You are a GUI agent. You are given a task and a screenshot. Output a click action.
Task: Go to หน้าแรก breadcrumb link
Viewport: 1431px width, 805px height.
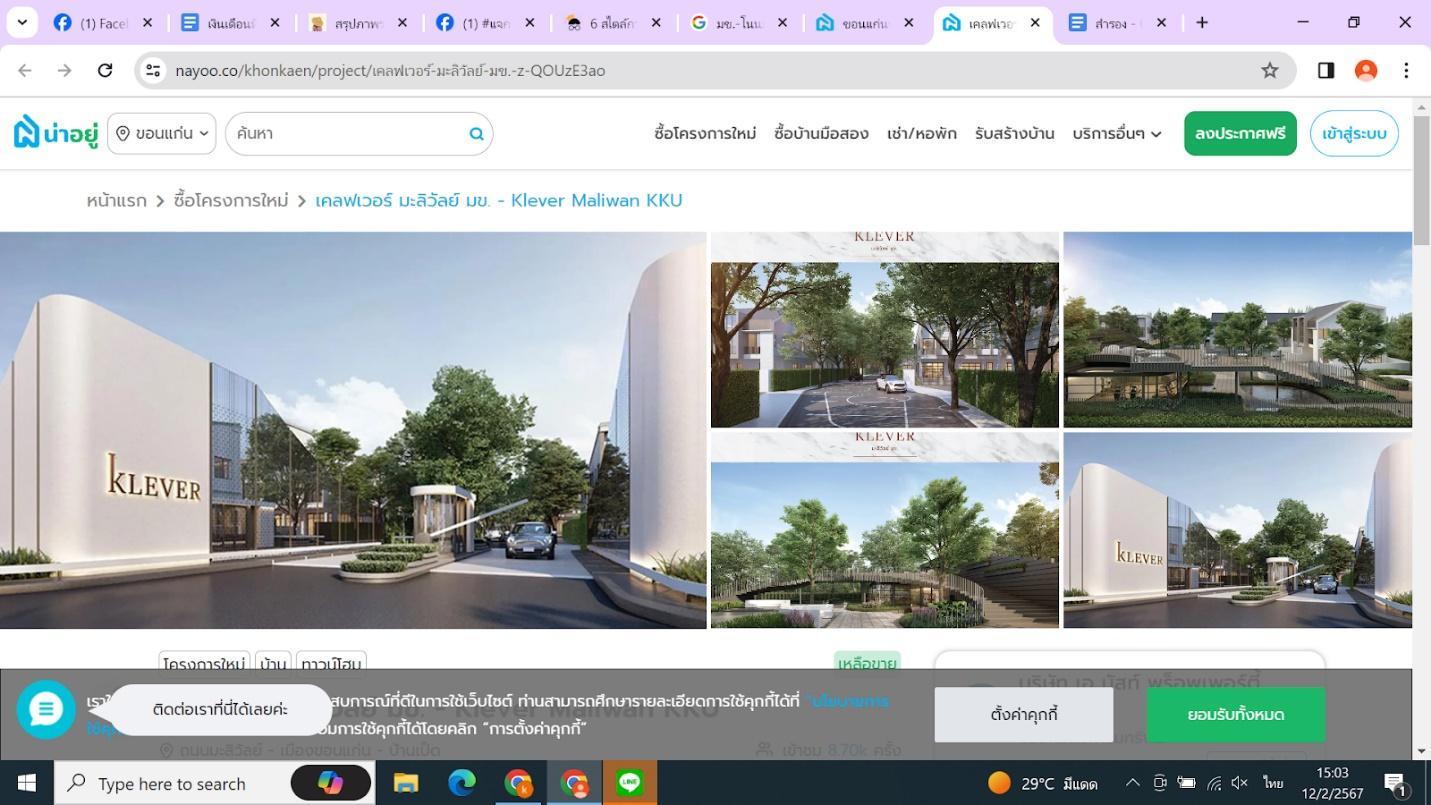click(116, 200)
